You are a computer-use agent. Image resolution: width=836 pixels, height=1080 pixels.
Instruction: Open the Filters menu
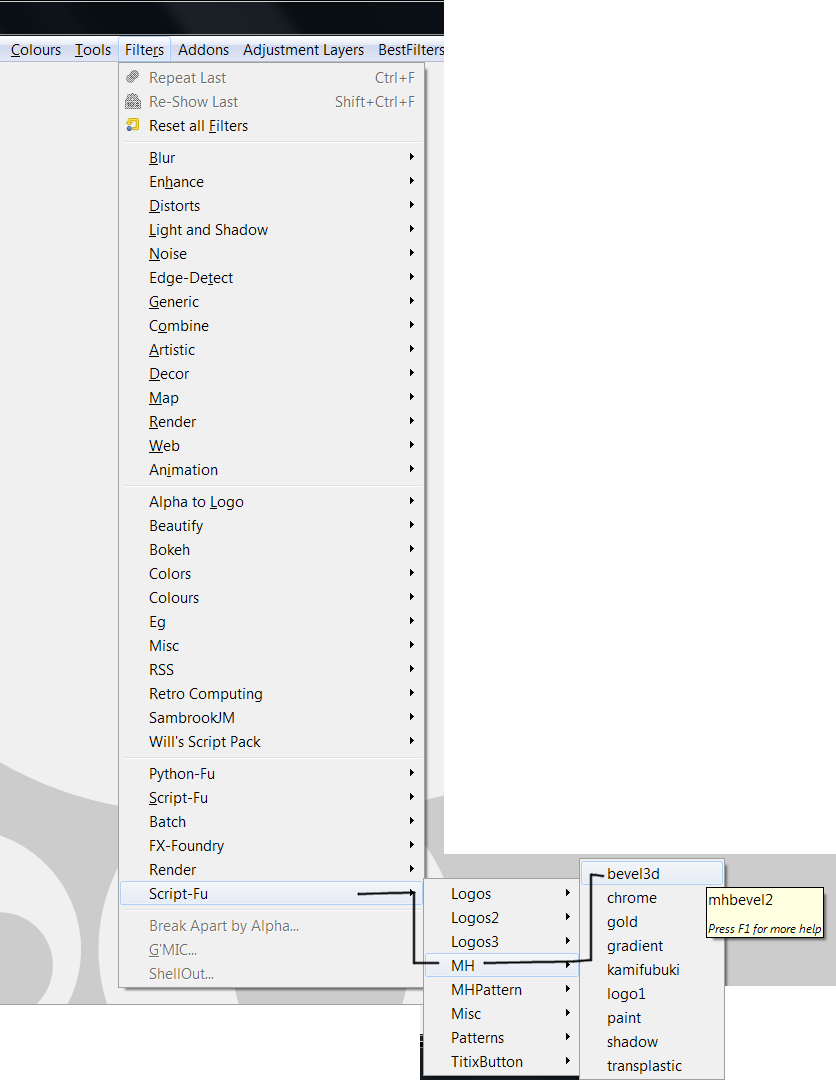(145, 50)
